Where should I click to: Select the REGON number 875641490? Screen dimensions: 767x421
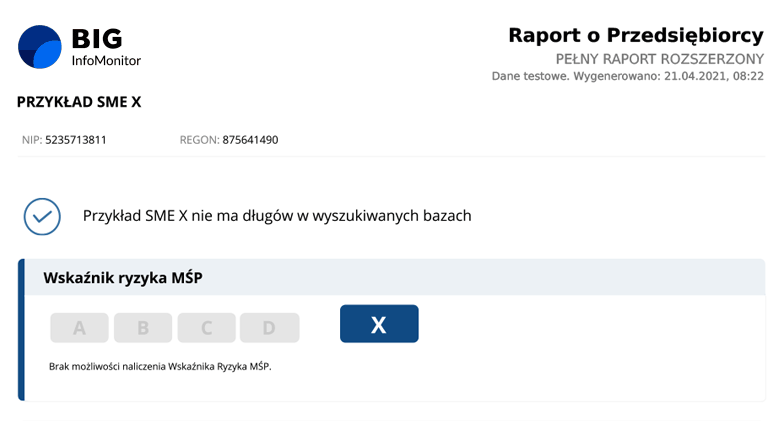[x=250, y=140]
